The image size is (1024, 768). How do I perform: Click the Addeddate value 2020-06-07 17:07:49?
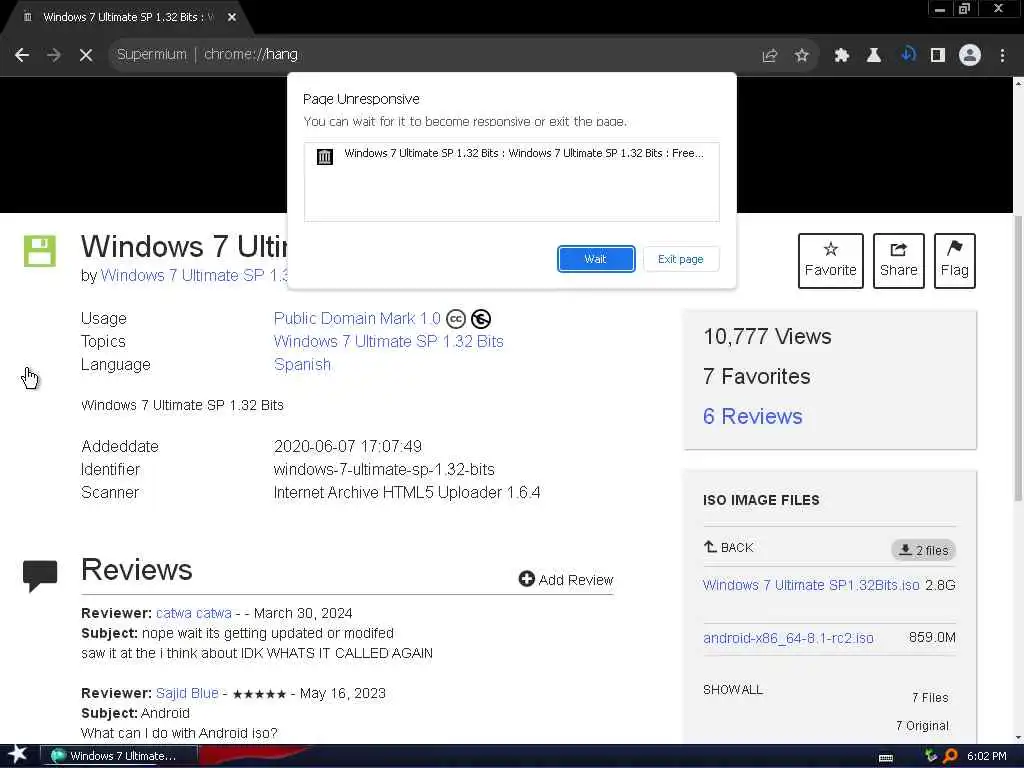click(x=347, y=447)
